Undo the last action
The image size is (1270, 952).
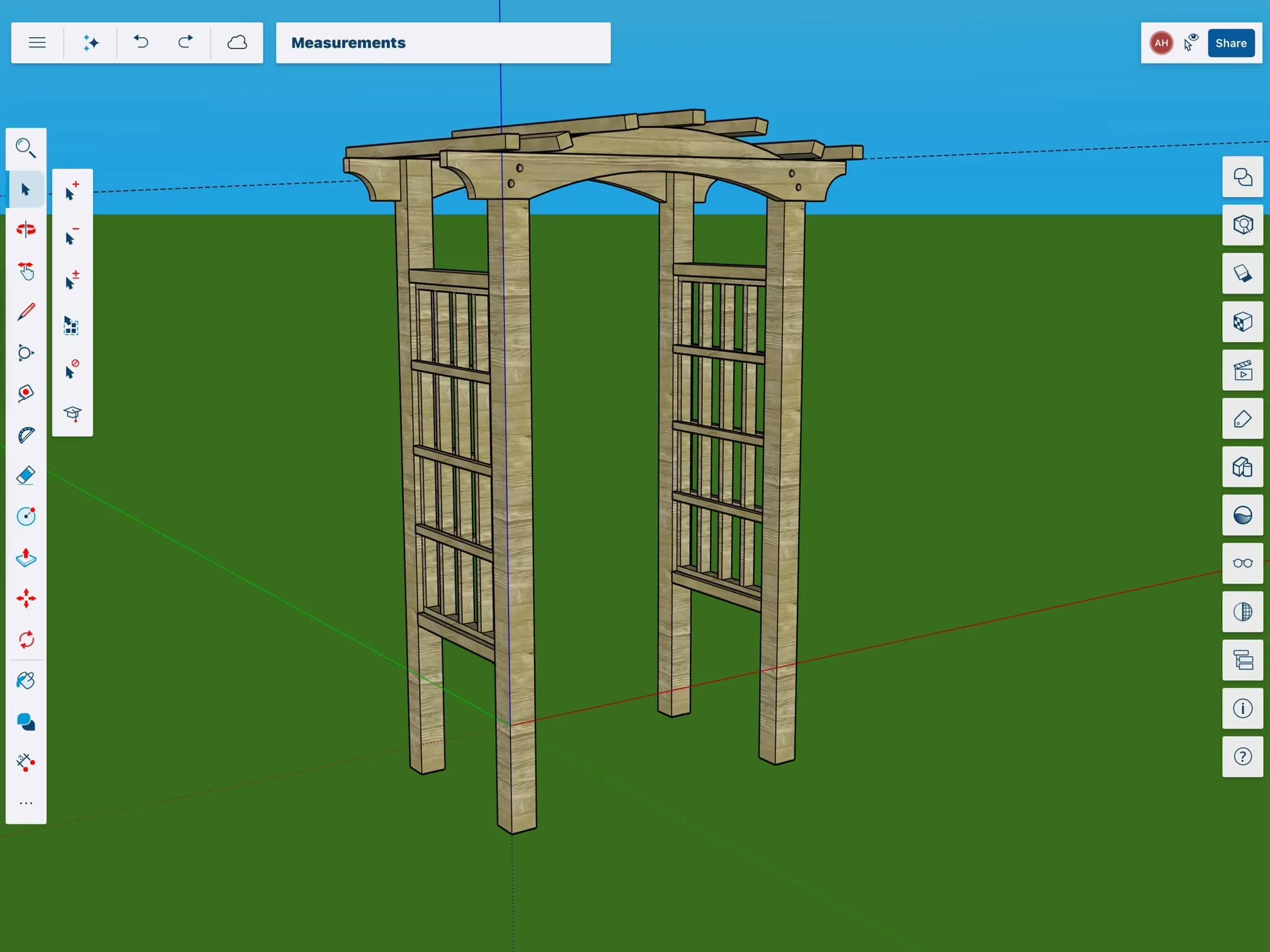141,43
